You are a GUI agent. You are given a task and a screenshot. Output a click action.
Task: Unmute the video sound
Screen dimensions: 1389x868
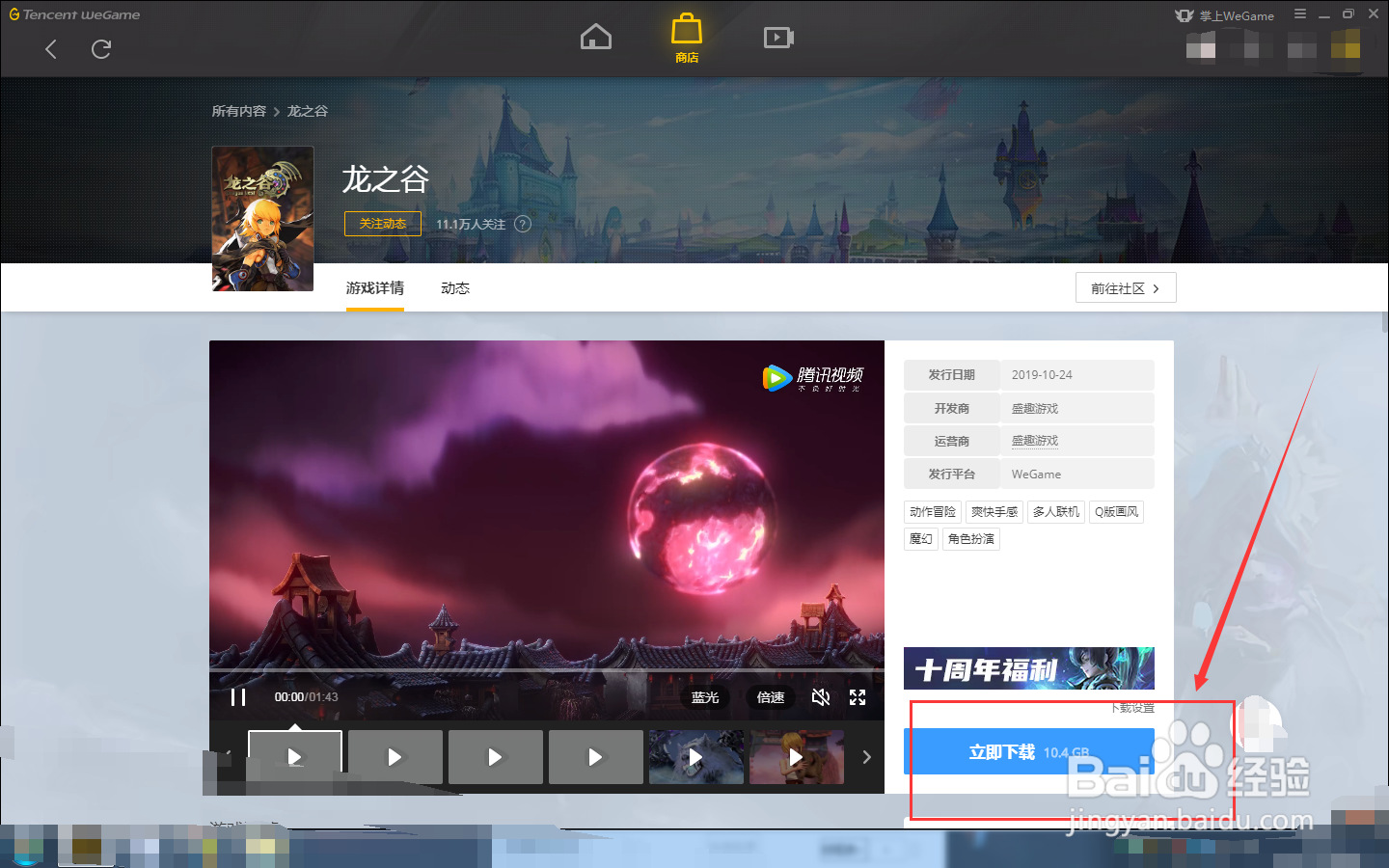click(821, 697)
